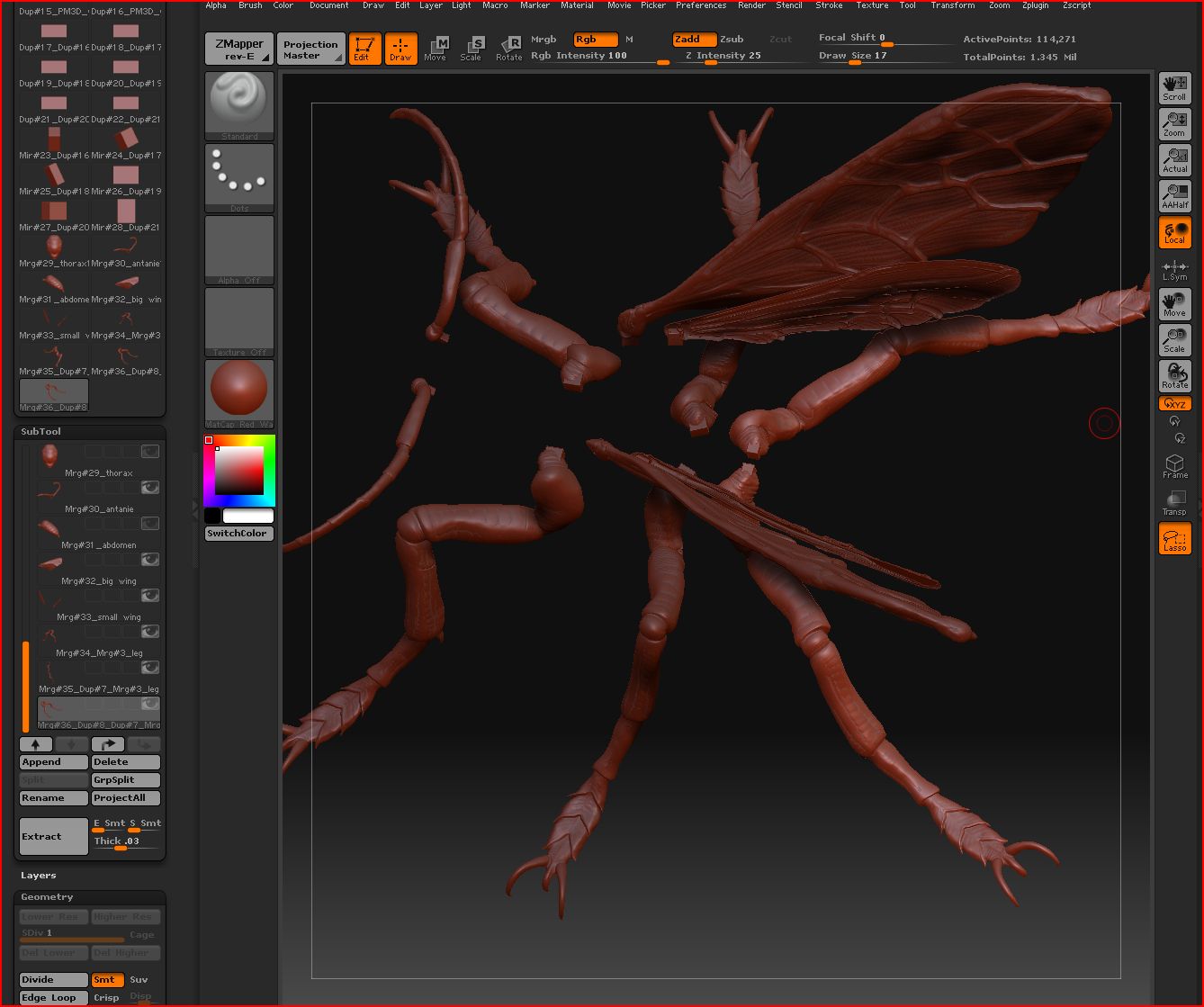Toggle Zsub sculpting mode

[732, 40]
